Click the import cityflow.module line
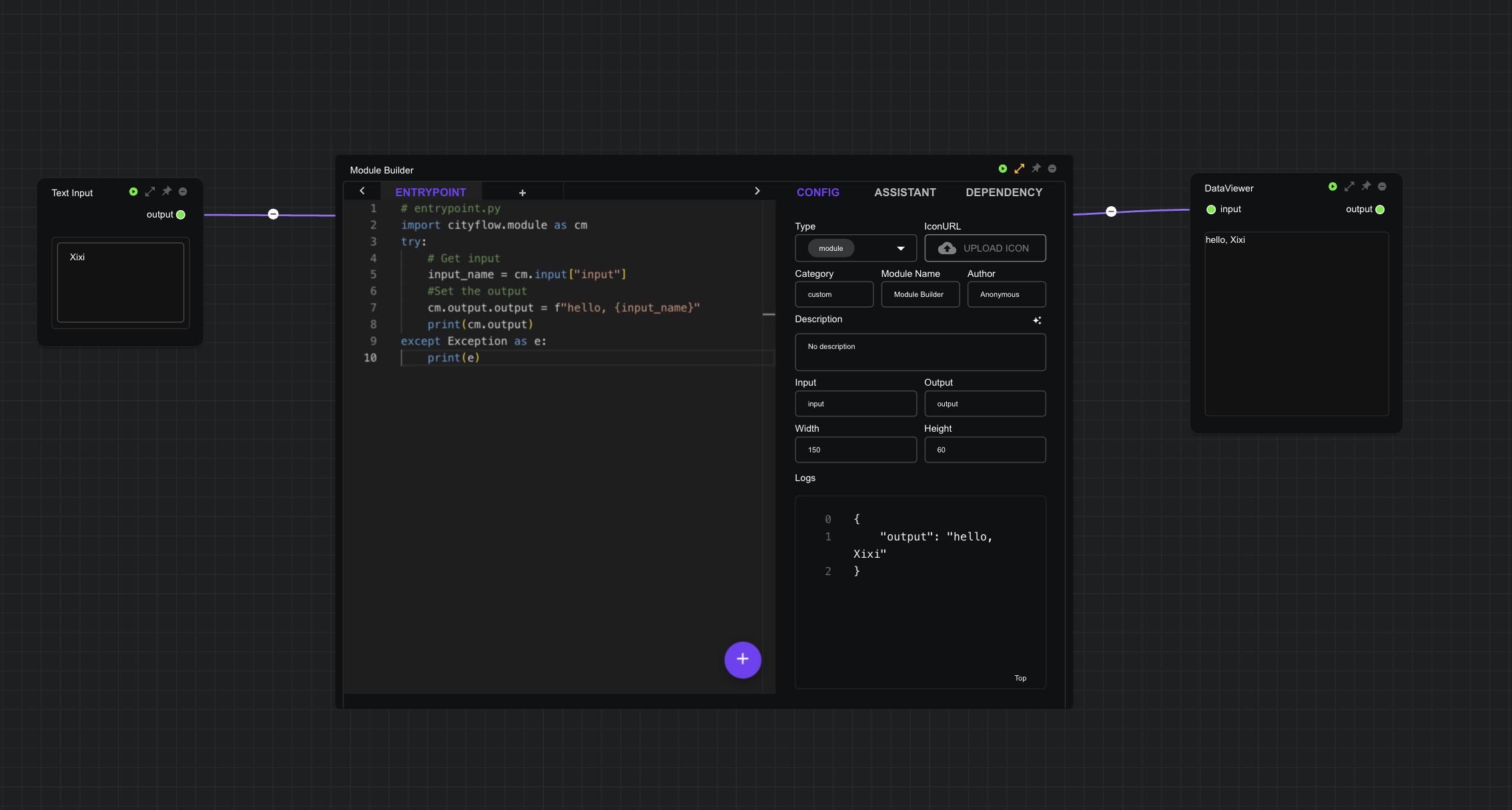 coord(494,226)
